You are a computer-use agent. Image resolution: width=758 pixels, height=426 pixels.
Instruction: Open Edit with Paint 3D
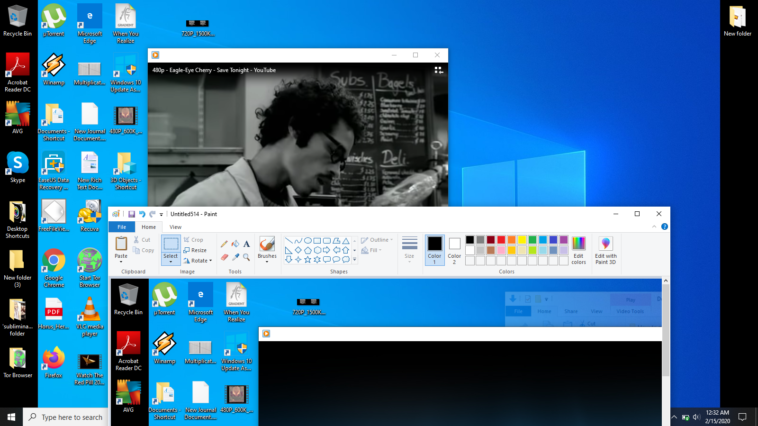pyautogui.click(x=605, y=249)
